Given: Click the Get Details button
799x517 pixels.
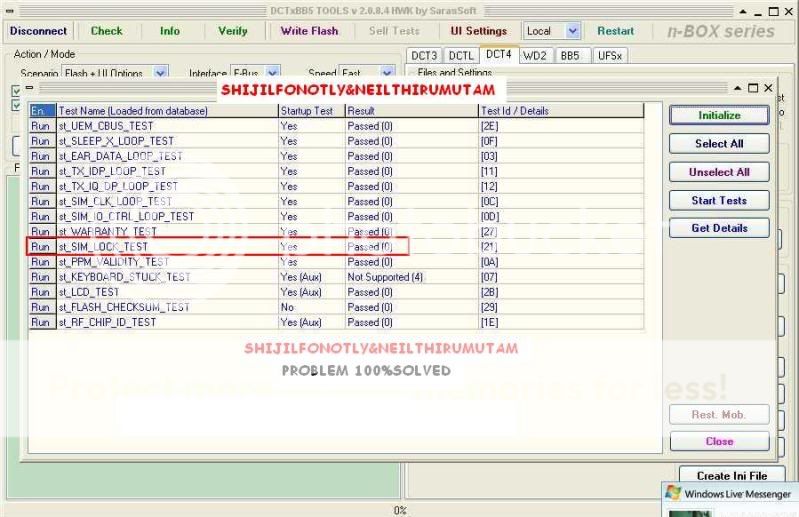Looking at the screenshot, I should point(719,228).
